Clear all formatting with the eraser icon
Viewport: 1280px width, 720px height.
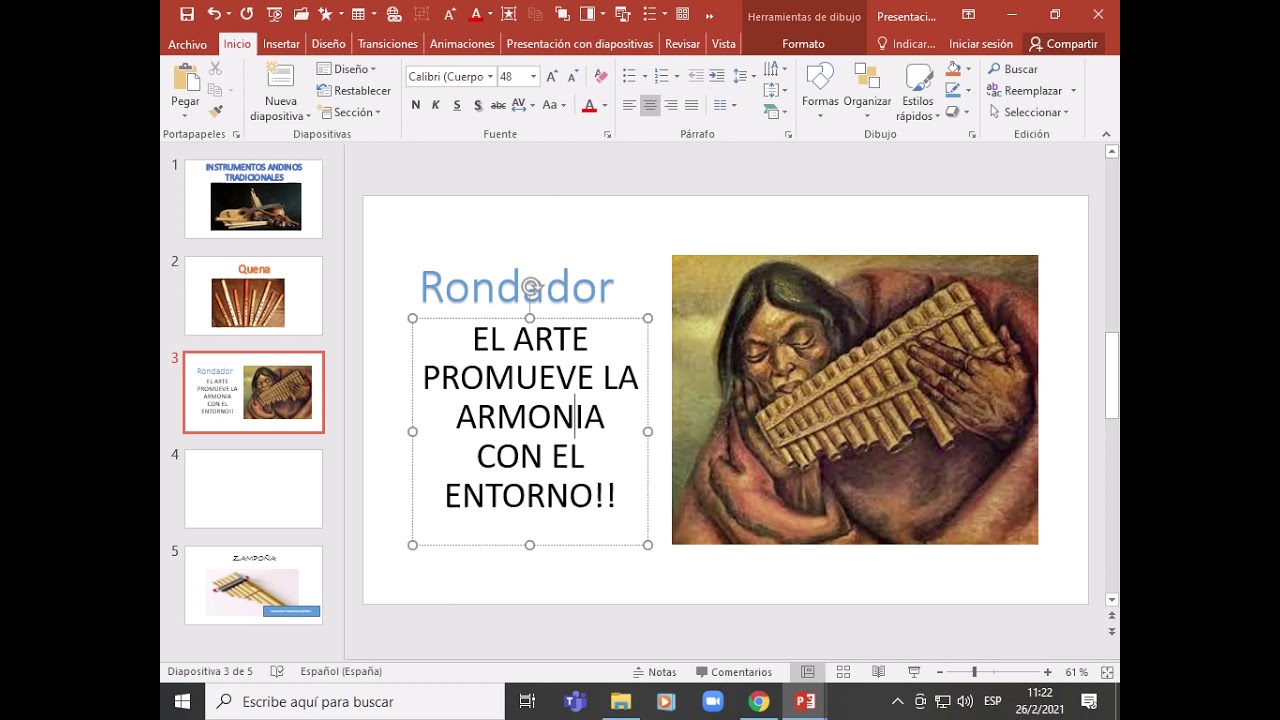(x=600, y=76)
